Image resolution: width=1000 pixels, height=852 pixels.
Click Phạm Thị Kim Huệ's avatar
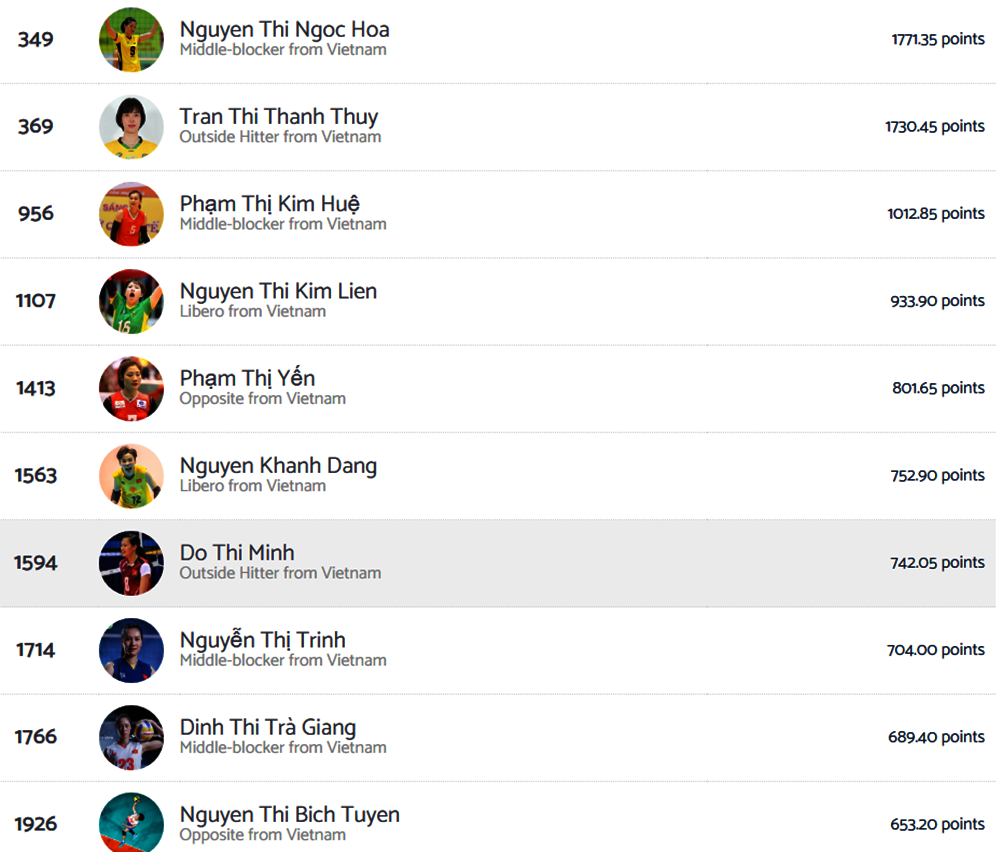pyautogui.click(x=131, y=214)
